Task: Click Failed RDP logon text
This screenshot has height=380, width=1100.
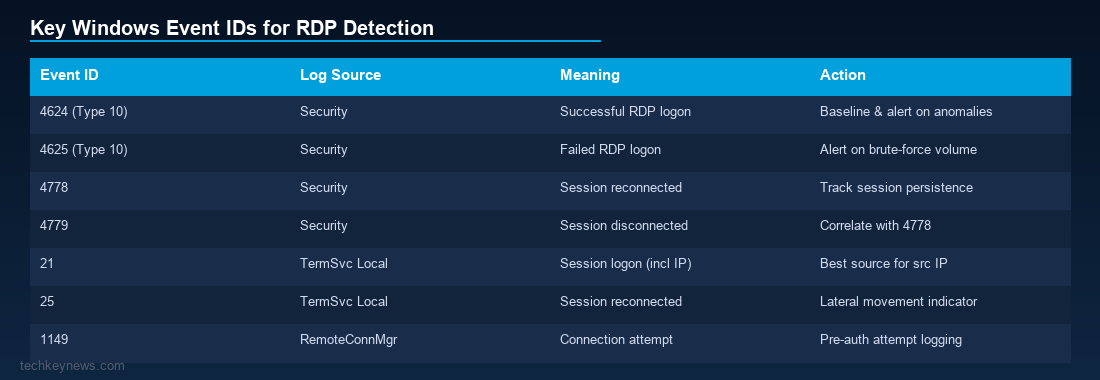Action: point(610,149)
